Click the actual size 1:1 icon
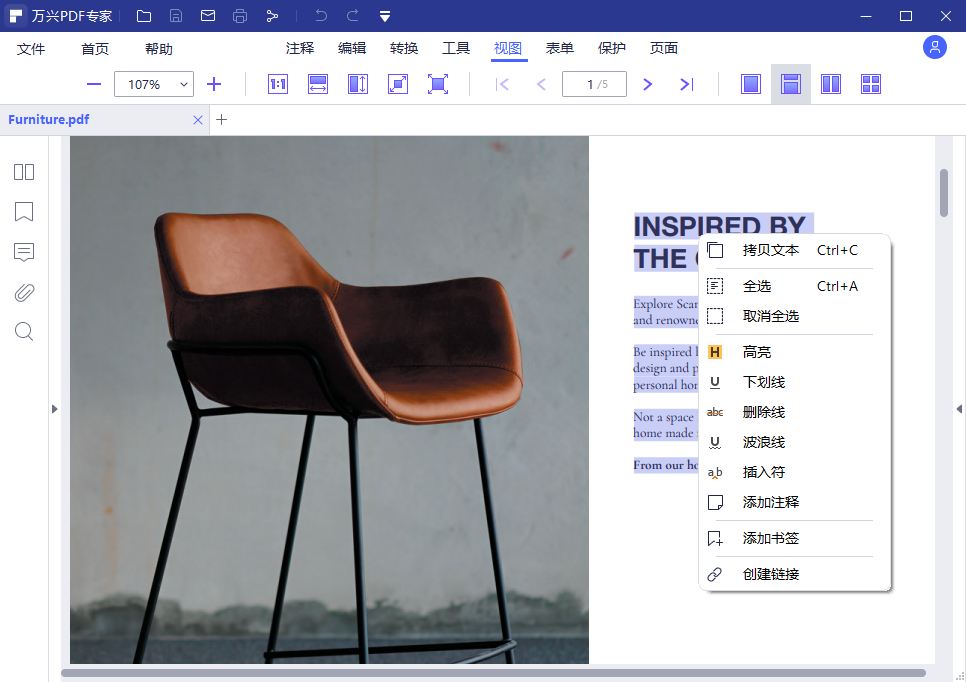The width and height of the screenshot is (966, 682). tap(278, 84)
